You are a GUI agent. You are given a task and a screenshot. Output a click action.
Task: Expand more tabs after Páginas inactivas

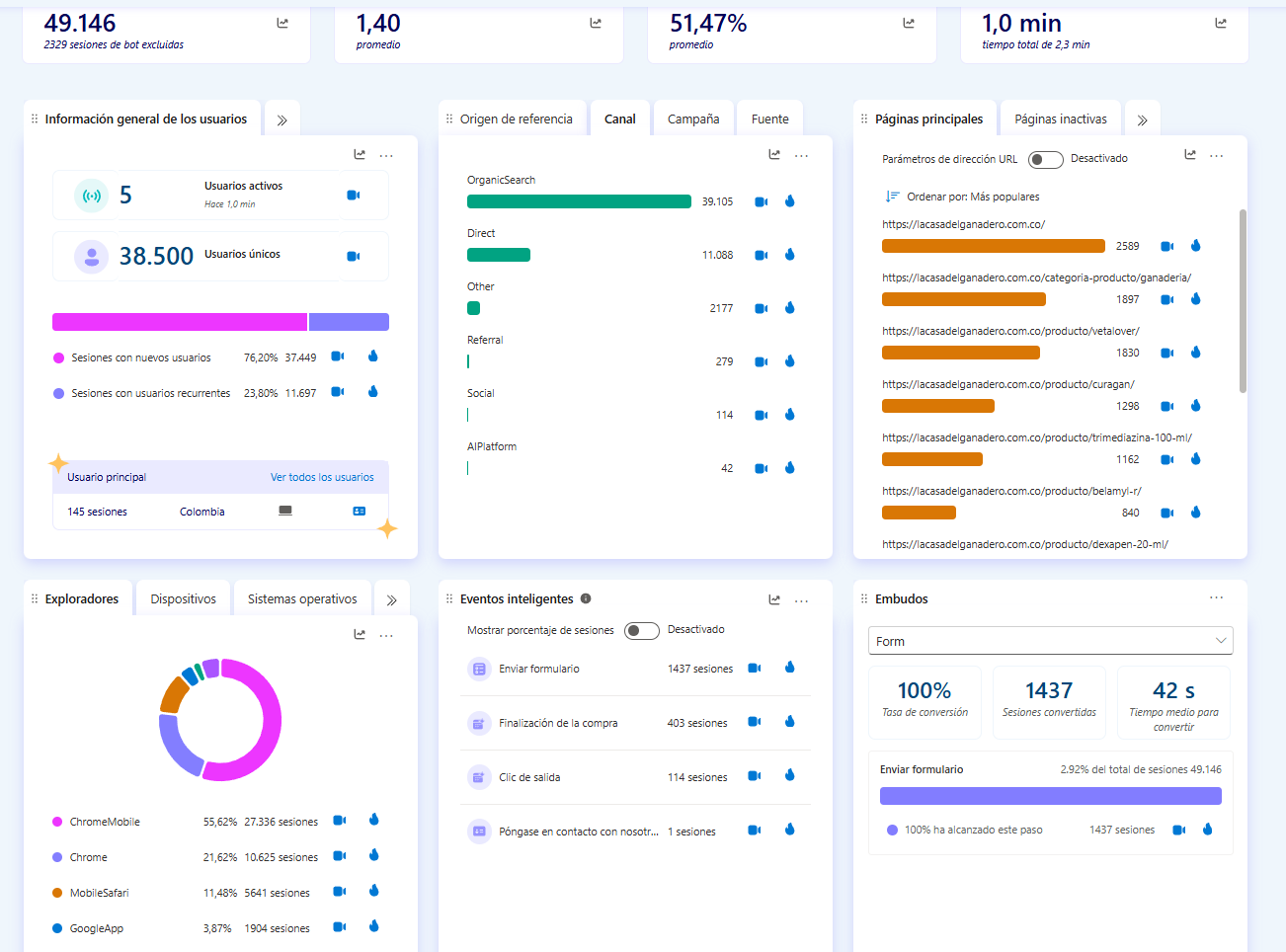[1143, 120]
